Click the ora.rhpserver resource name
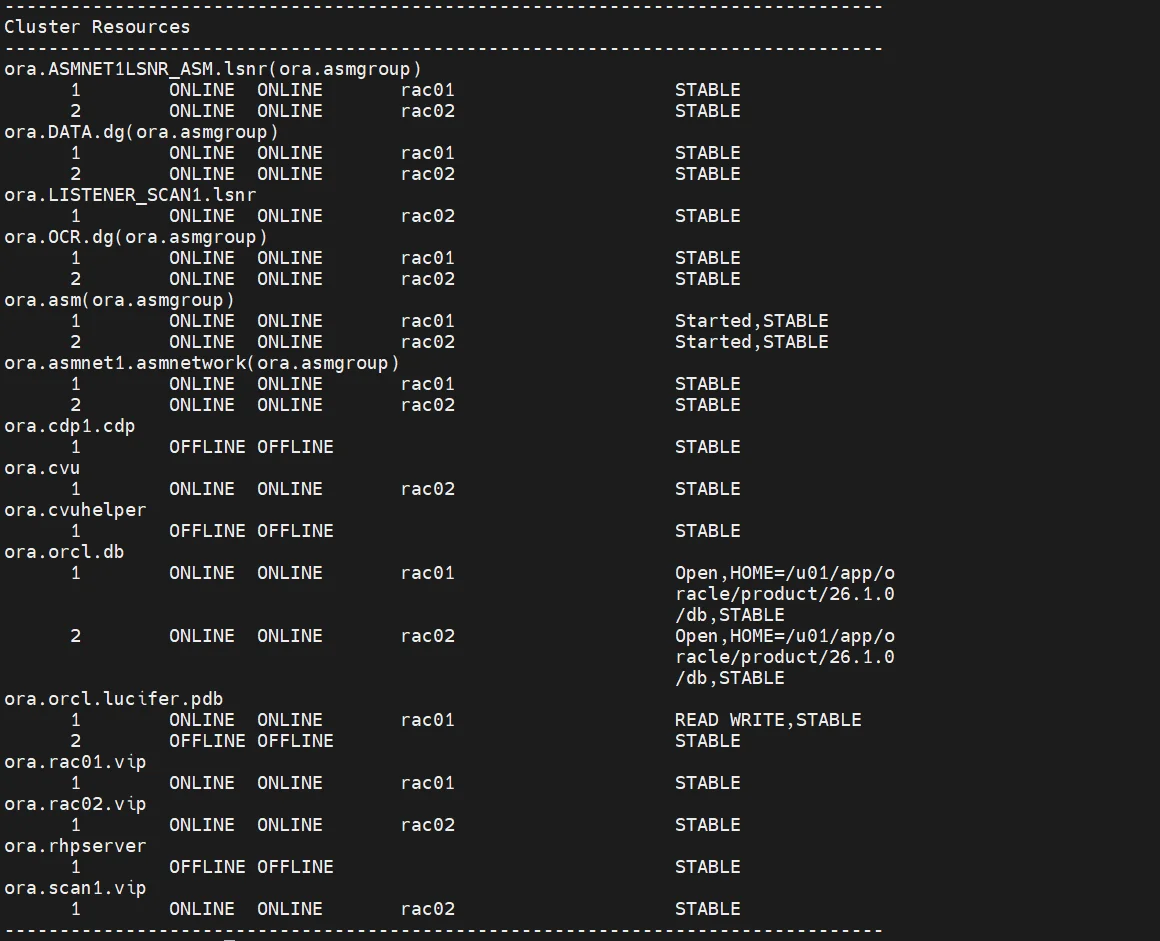1160x941 pixels. coord(75,846)
